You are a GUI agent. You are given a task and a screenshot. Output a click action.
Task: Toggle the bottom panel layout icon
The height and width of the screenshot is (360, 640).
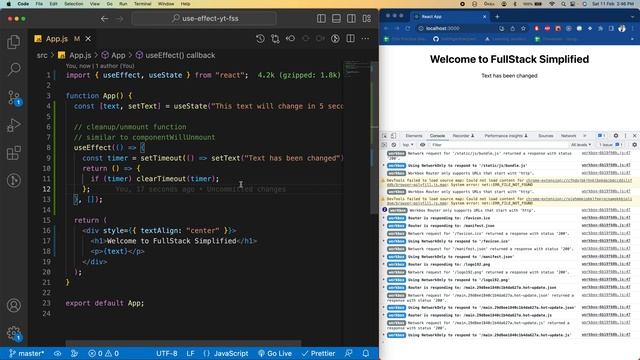coord(336,18)
